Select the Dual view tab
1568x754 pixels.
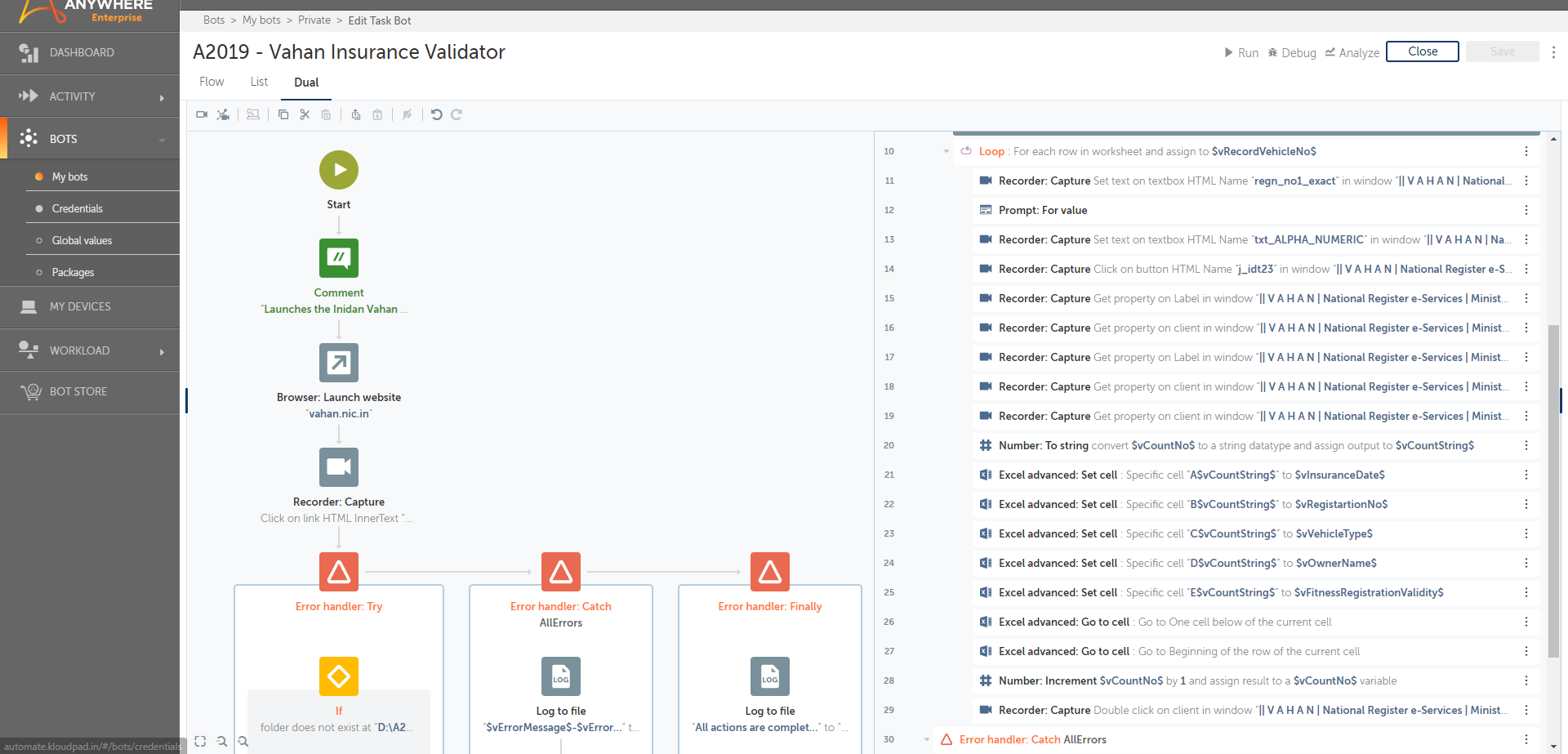(x=306, y=82)
